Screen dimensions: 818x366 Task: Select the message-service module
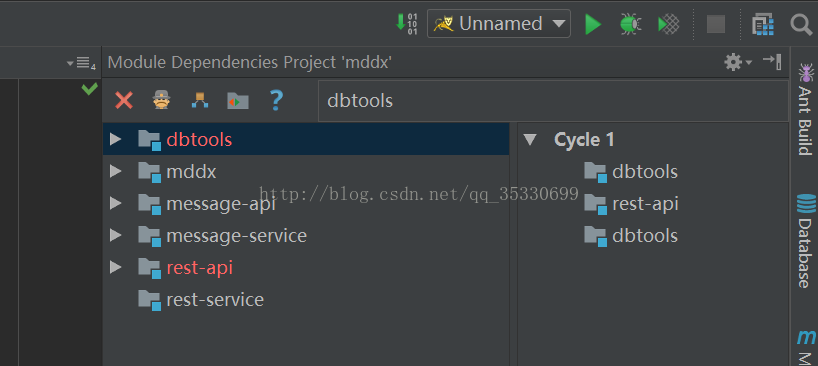236,236
